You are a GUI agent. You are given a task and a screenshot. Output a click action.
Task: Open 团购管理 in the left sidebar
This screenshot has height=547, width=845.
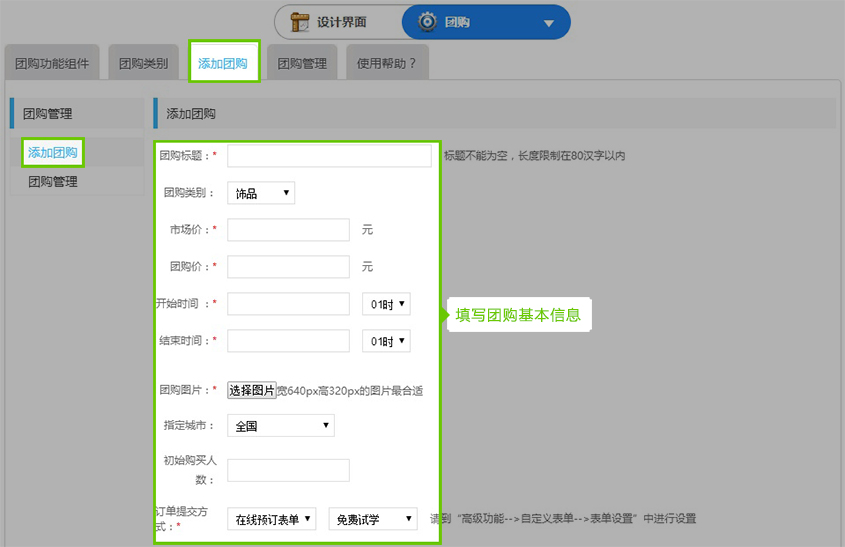[53, 182]
